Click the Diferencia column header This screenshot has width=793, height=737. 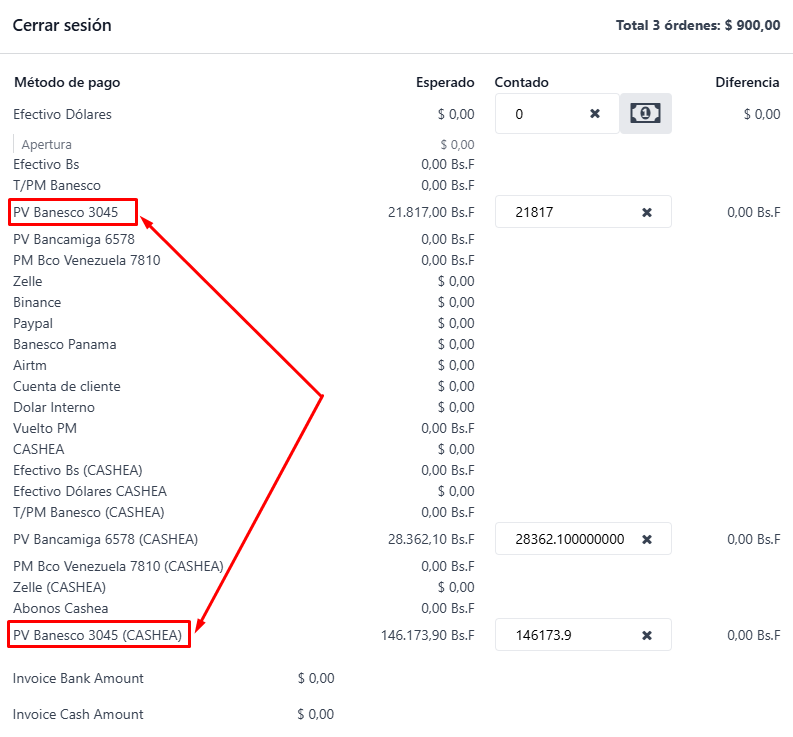tap(747, 82)
